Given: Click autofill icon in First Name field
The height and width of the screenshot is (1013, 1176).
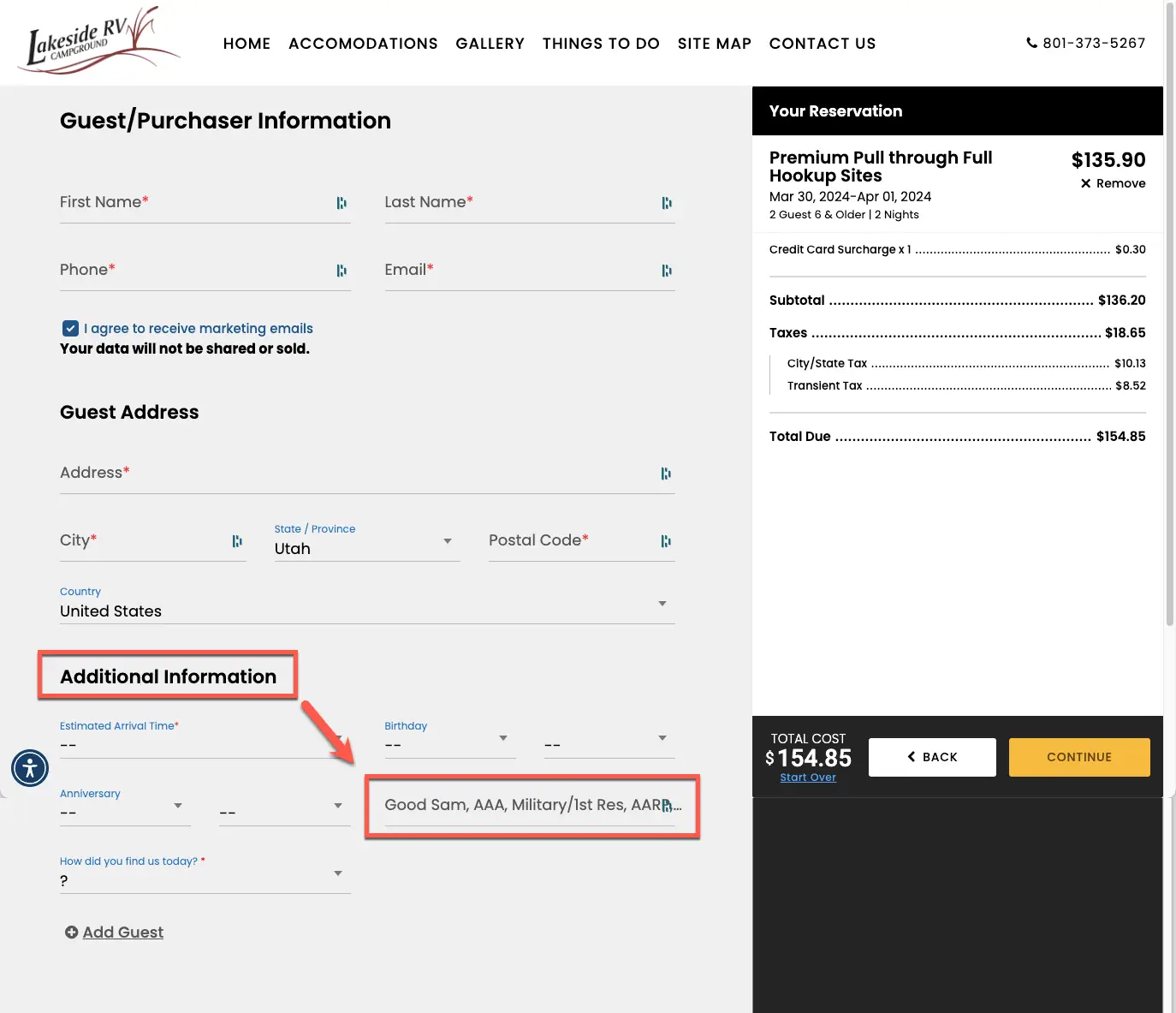Looking at the screenshot, I should (x=342, y=203).
